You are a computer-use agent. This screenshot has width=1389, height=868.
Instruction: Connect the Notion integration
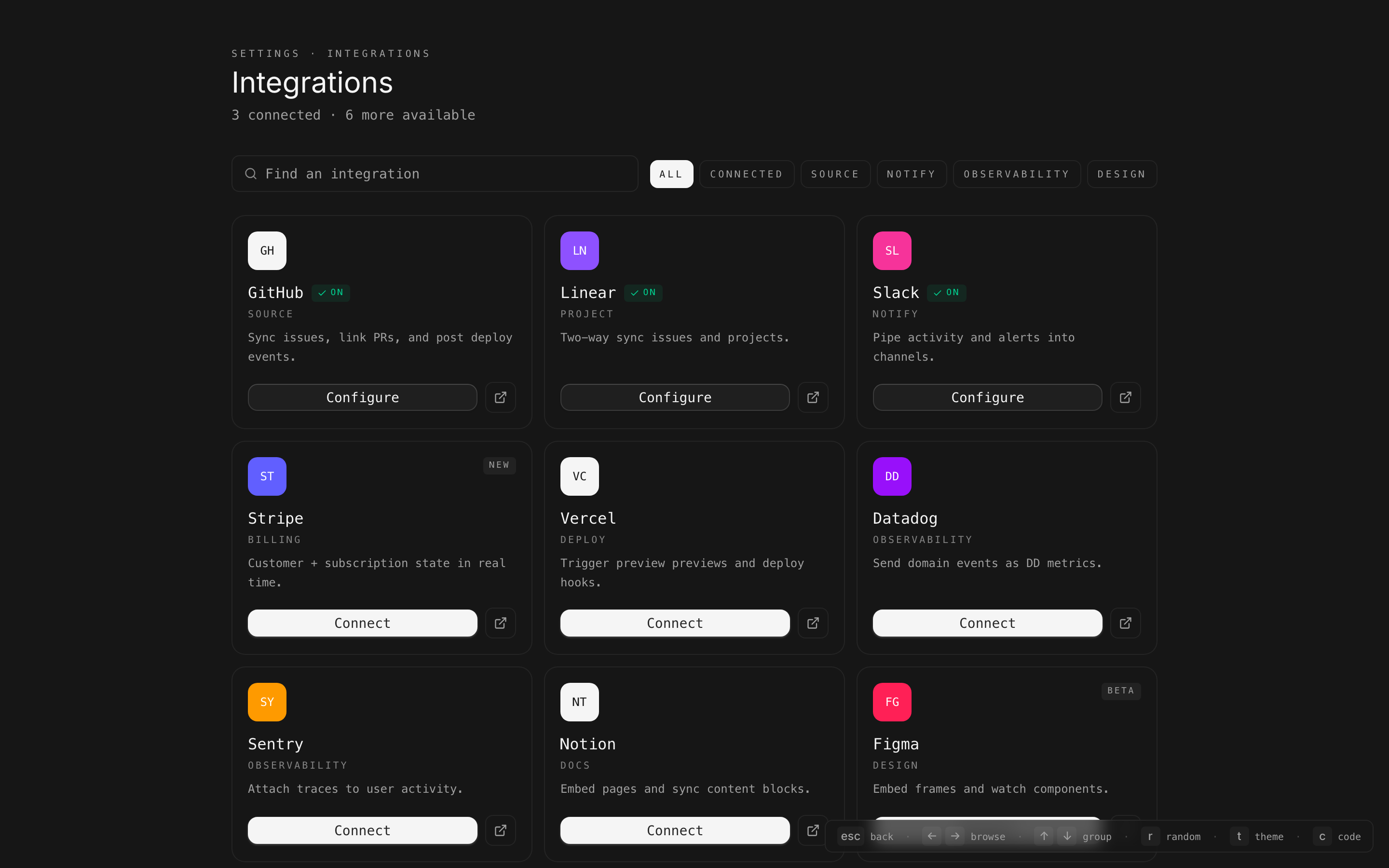coord(674,830)
